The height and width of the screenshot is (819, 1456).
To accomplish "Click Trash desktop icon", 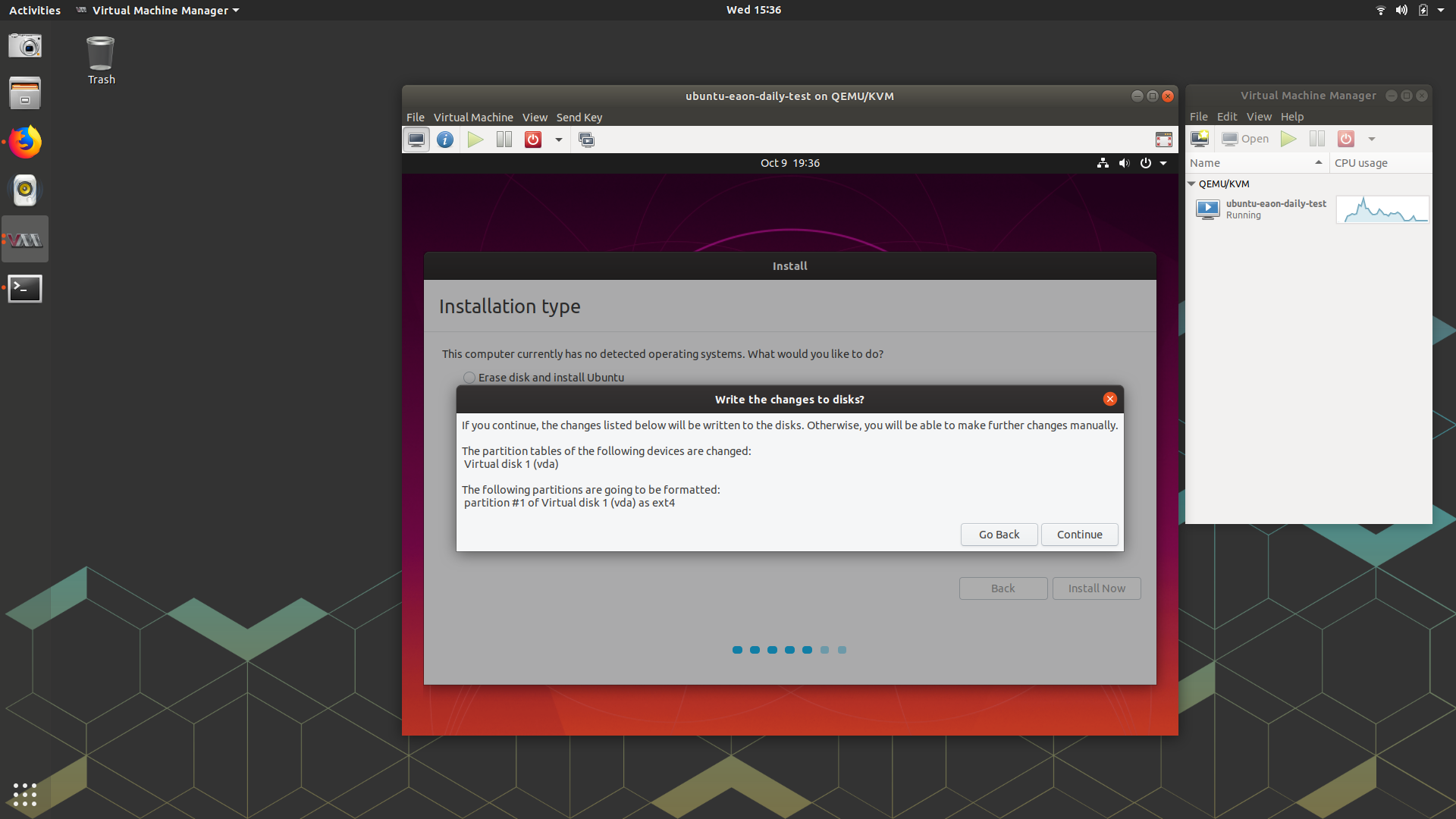I will click(101, 61).
